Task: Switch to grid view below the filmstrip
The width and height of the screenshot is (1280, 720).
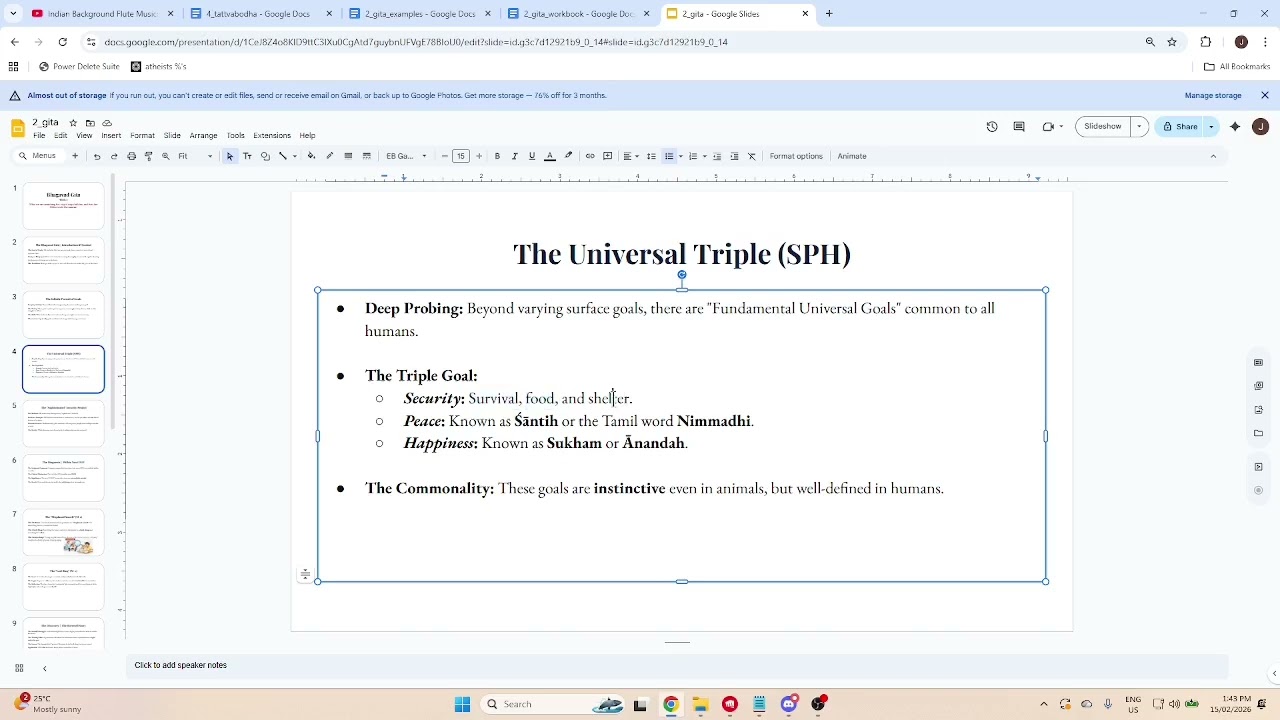Action: (x=19, y=668)
